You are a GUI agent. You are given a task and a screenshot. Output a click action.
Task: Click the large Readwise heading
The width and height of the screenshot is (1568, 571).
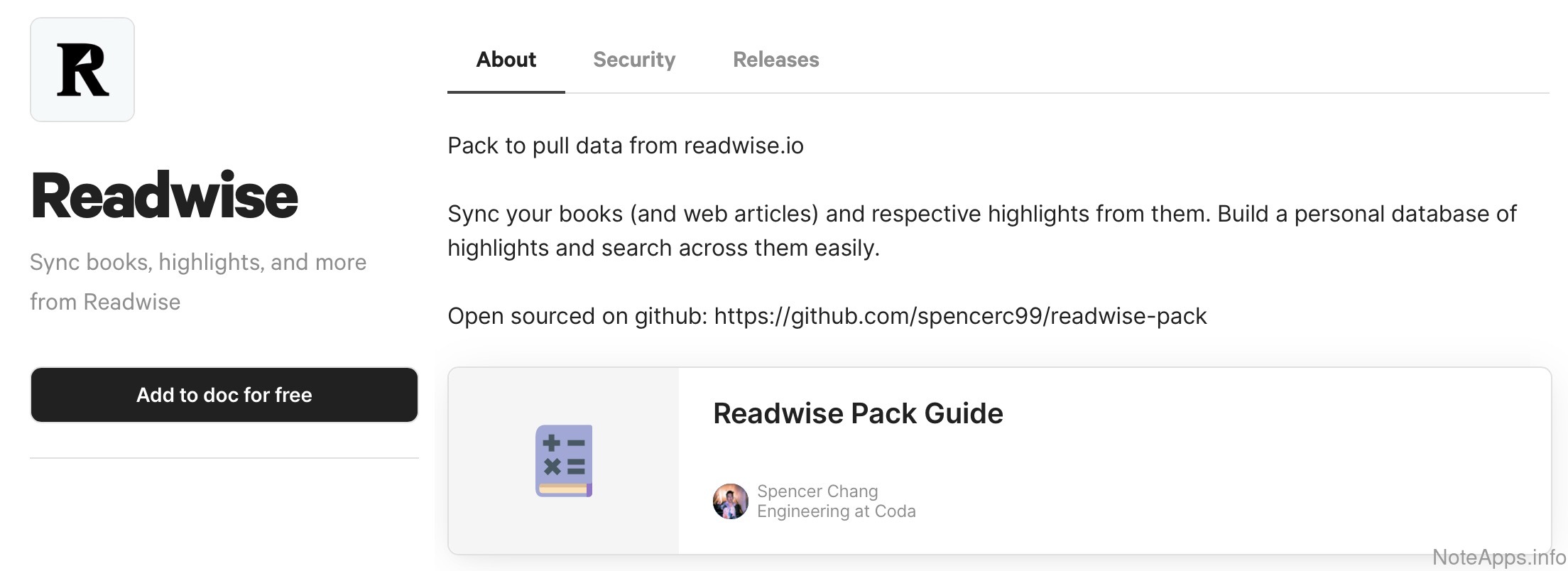(x=165, y=196)
